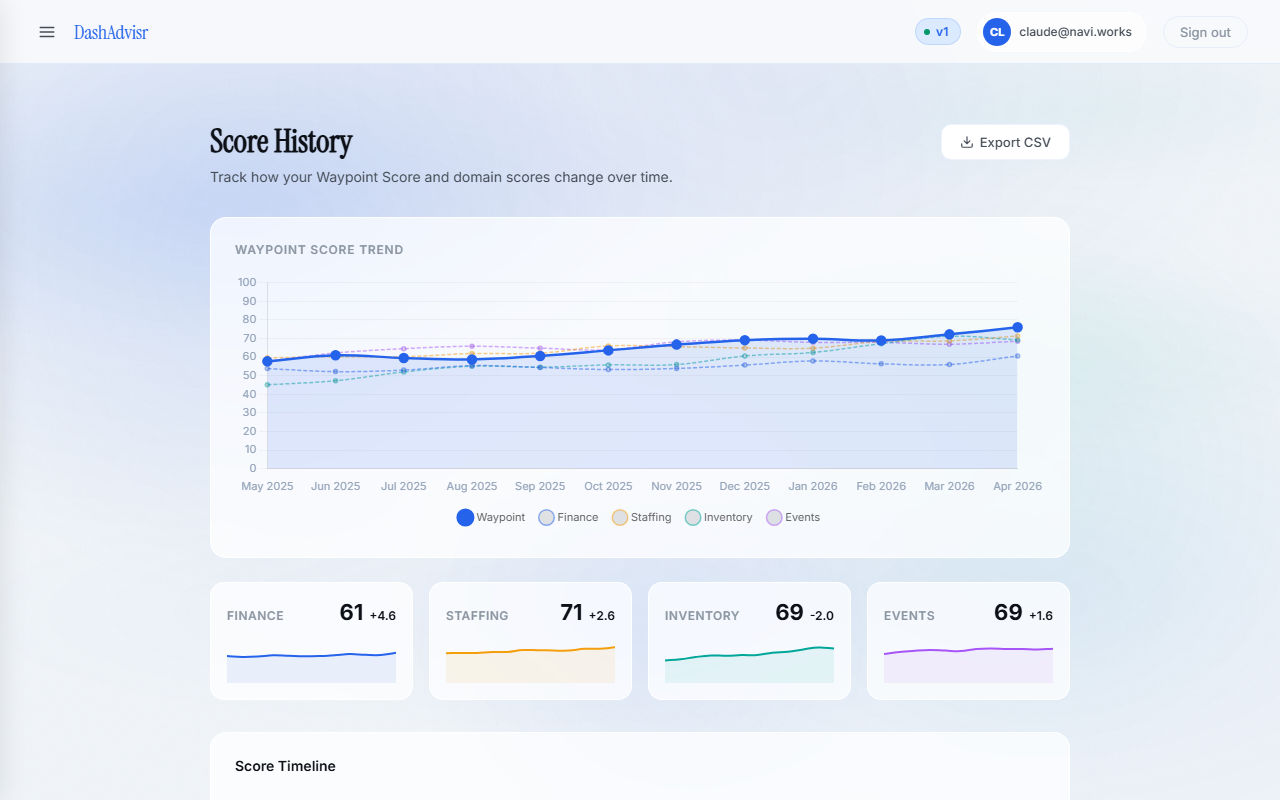The image size is (1280, 800).
Task: Toggle Finance series visibility in legend
Action: pyautogui.click(x=568, y=517)
